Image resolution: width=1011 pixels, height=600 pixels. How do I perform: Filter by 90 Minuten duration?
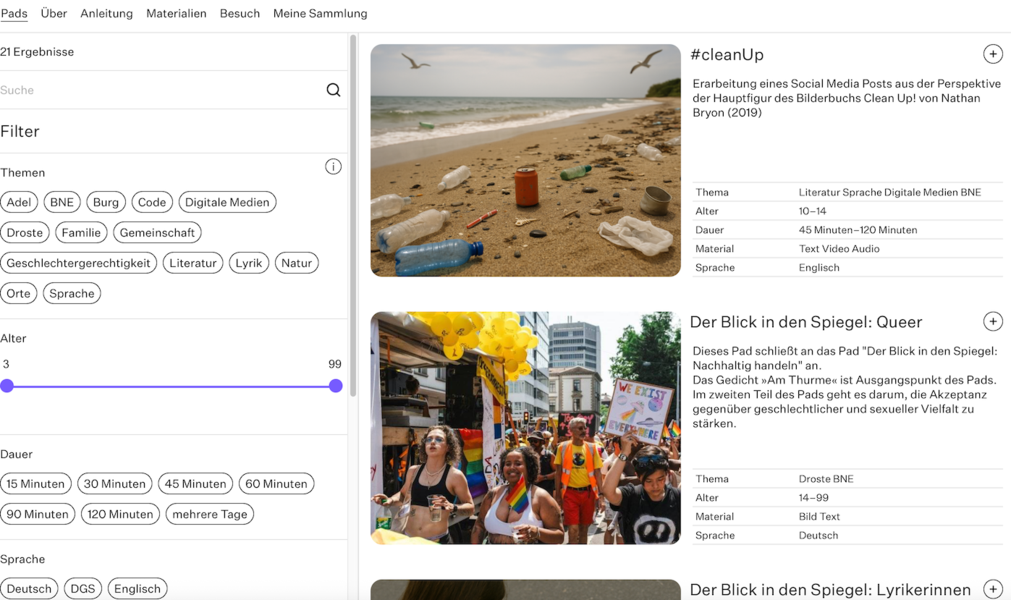(x=38, y=514)
